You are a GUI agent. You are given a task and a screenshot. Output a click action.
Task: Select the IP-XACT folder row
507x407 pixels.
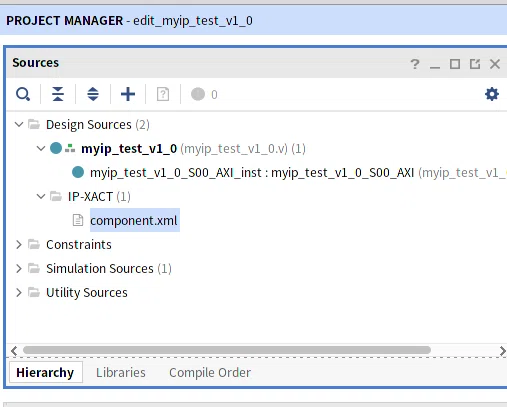click(99, 196)
